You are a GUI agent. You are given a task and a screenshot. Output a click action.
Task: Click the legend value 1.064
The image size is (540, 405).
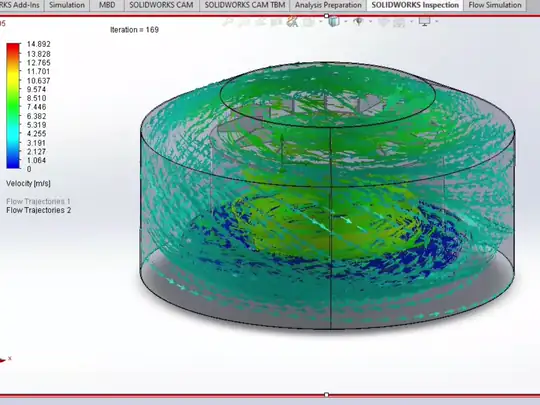tap(37, 160)
